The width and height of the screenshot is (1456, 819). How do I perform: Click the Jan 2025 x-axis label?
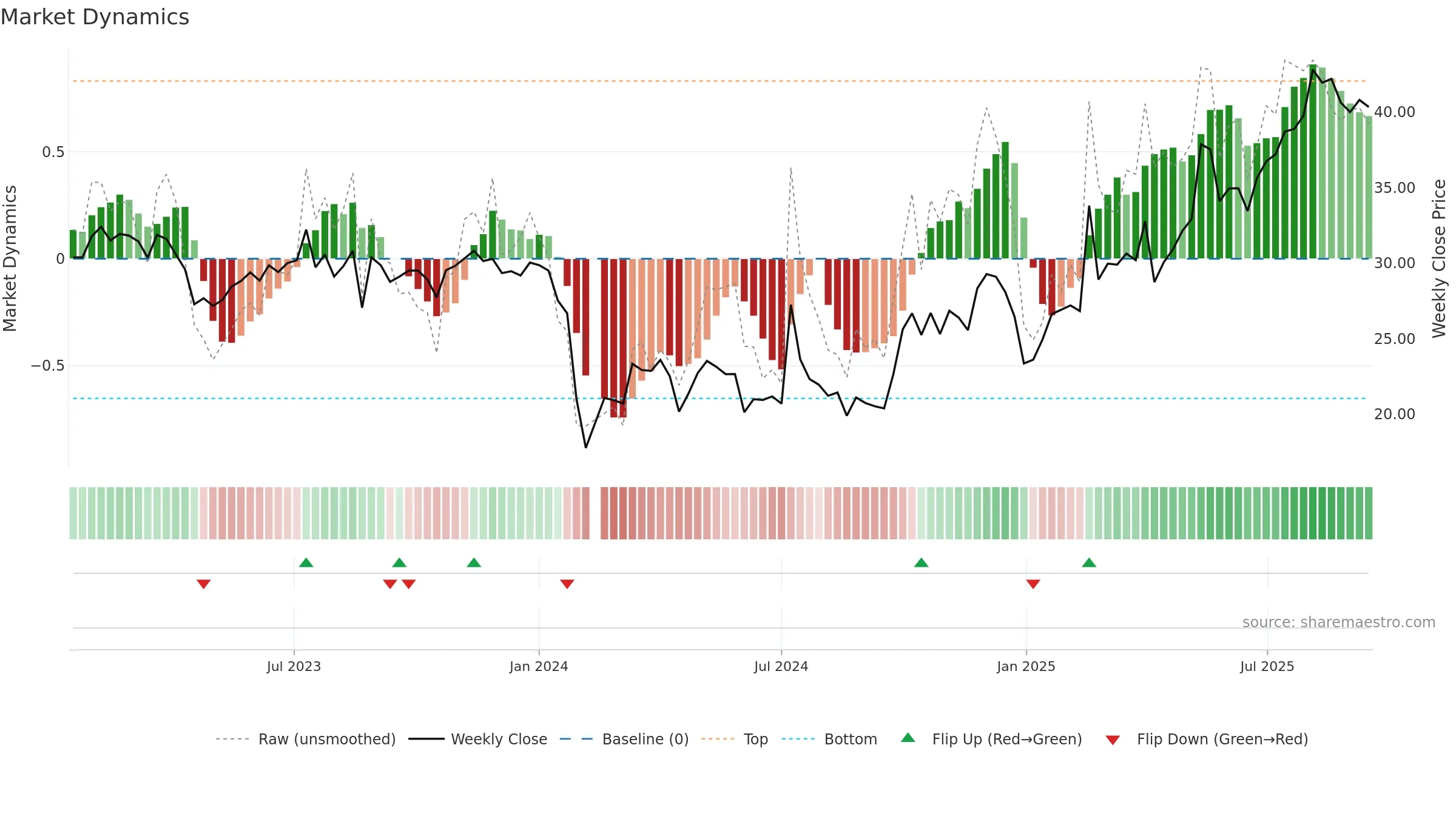(x=1026, y=666)
